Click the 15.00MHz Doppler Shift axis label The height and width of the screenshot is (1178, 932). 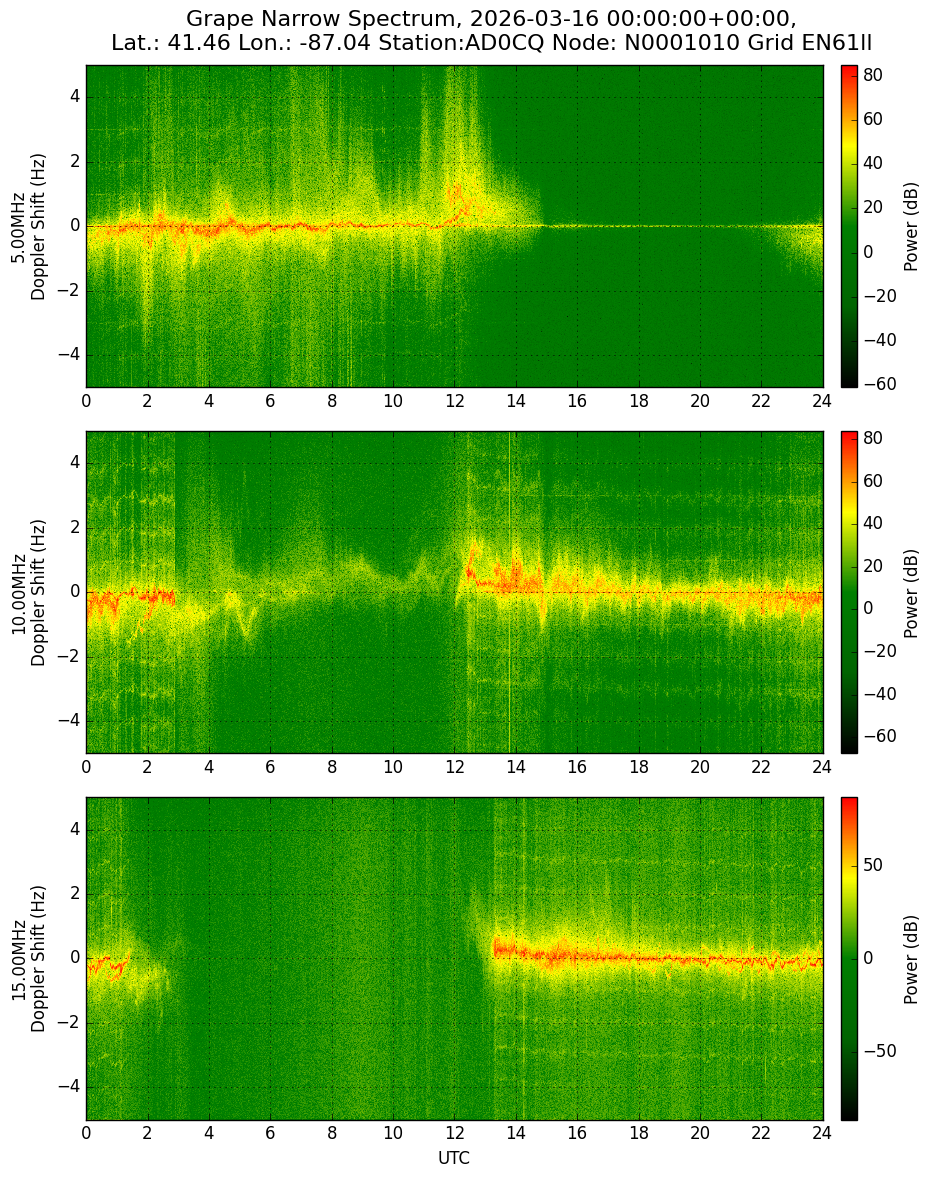point(28,959)
